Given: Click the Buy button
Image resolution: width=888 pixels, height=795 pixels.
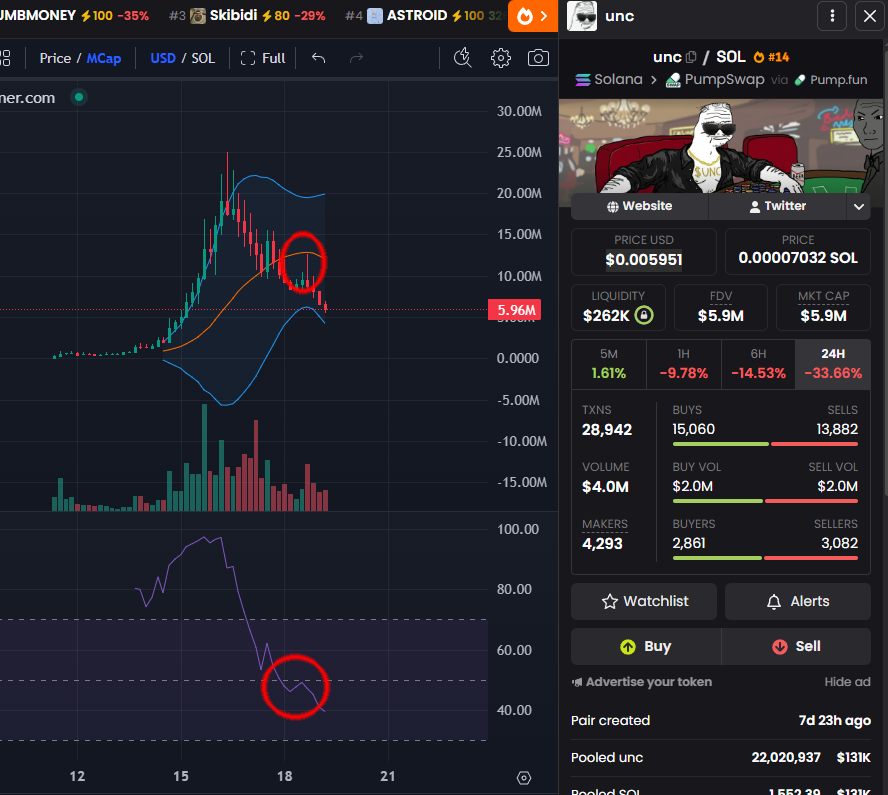Looking at the screenshot, I should pyautogui.click(x=646, y=647).
